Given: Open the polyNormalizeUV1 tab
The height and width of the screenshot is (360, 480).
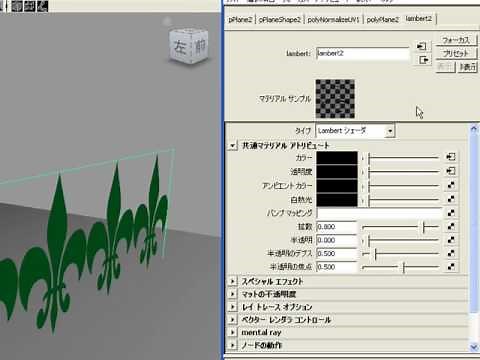Looking at the screenshot, I should (333, 20).
